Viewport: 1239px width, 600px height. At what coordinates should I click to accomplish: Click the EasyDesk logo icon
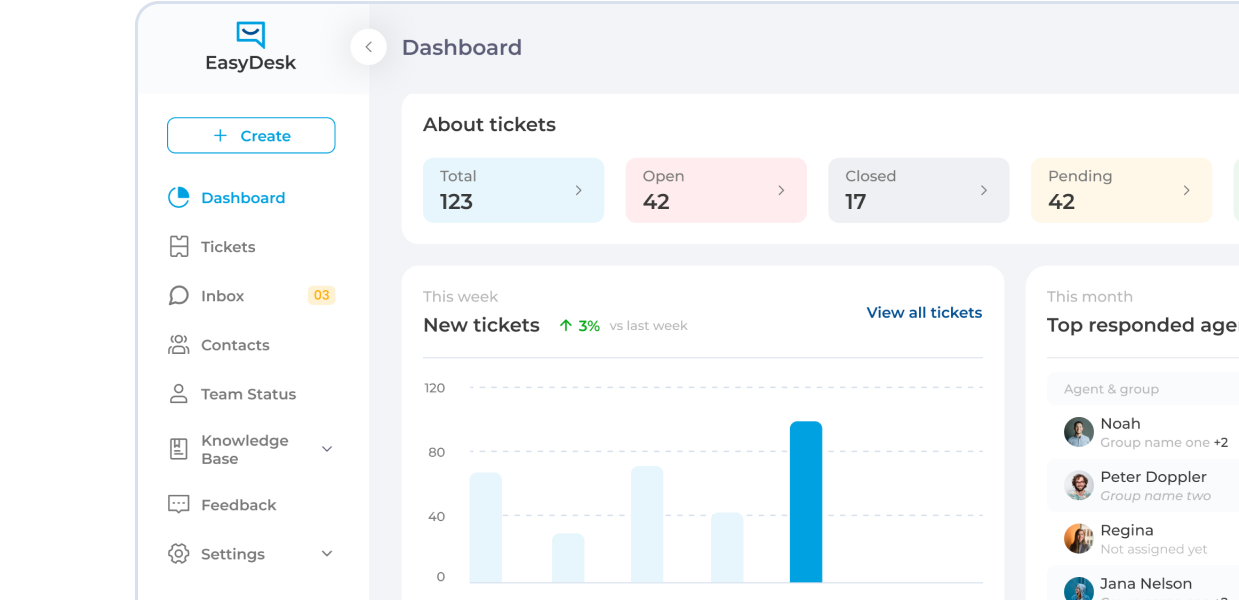(251, 35)
